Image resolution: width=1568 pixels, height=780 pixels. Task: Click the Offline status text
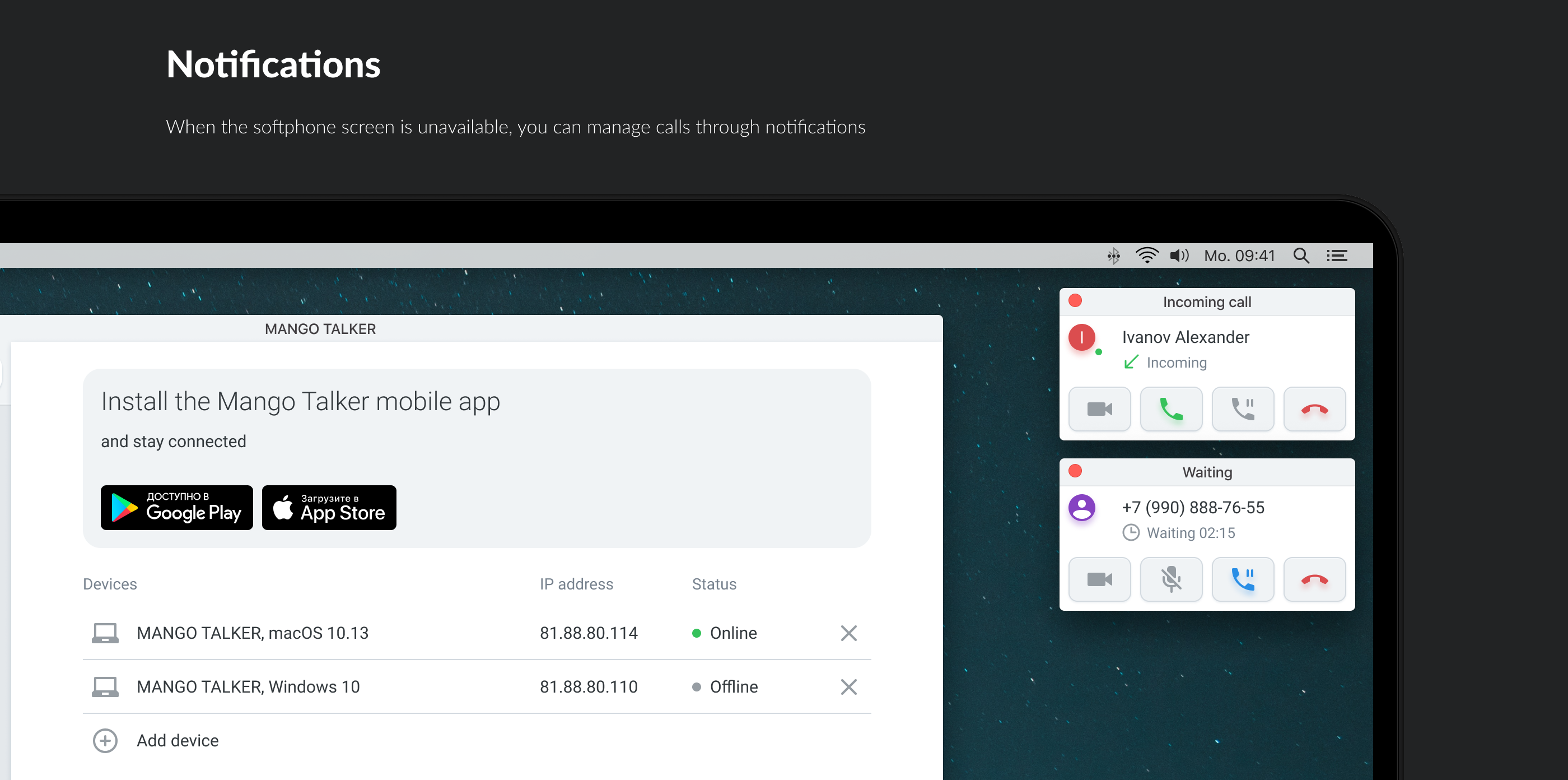734,687
